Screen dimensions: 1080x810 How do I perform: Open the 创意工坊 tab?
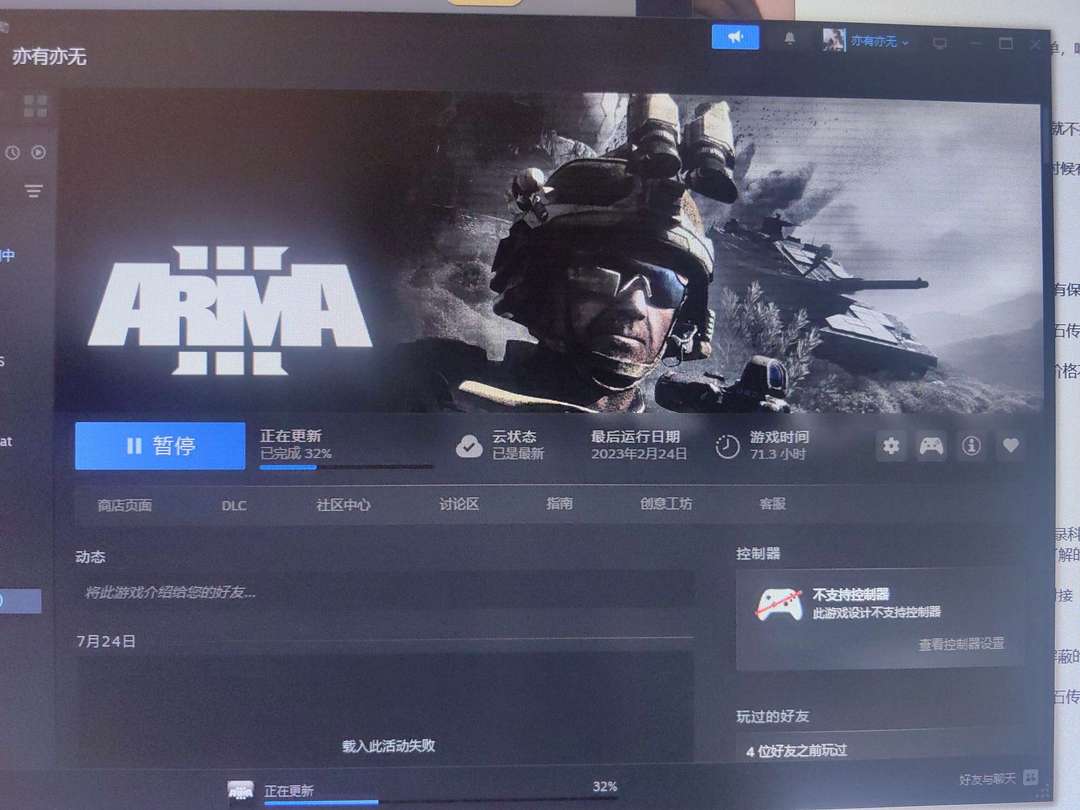pyautogui.click(x=665, y=503)
